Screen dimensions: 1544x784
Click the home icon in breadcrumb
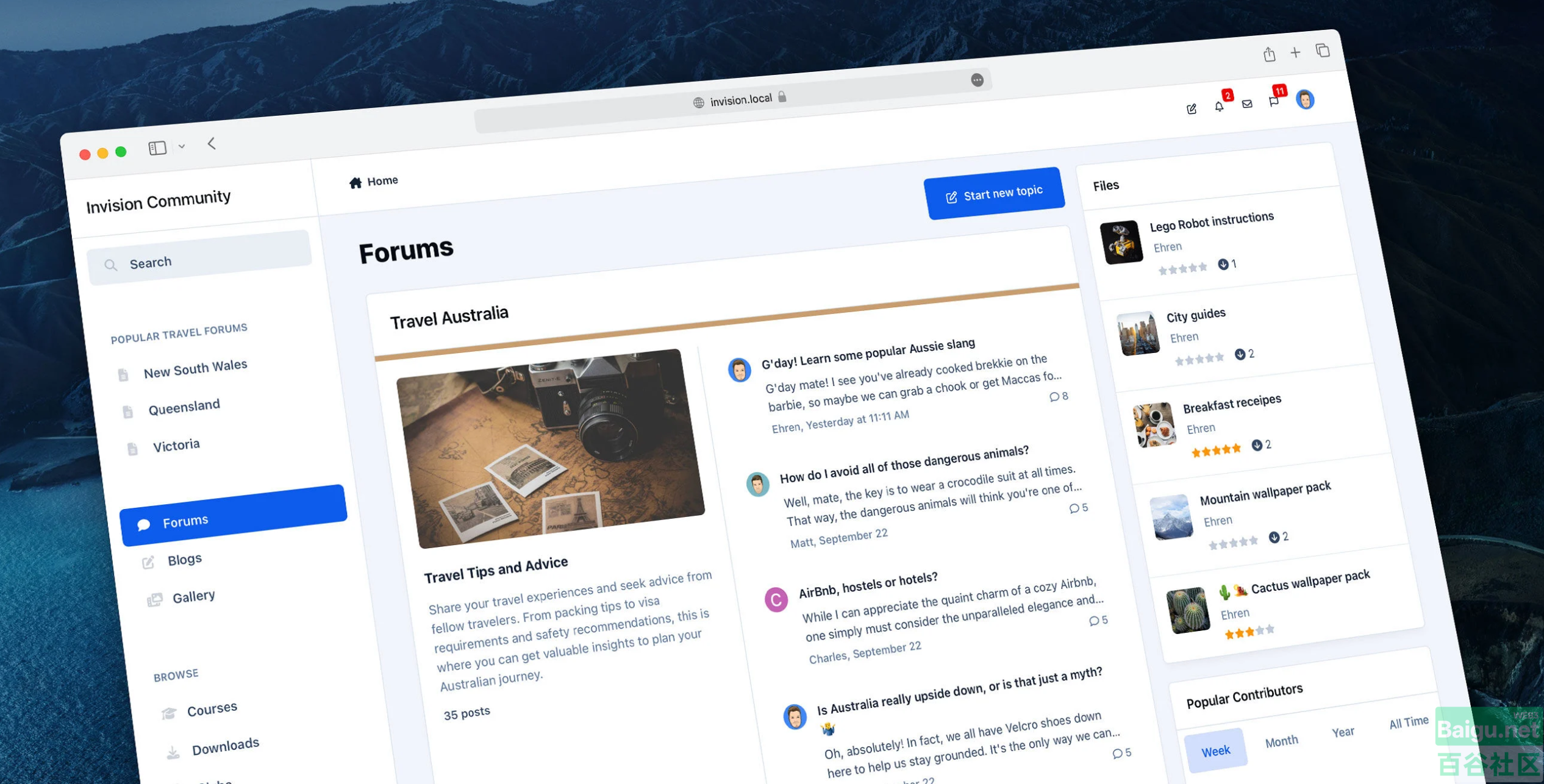(356, 182)
